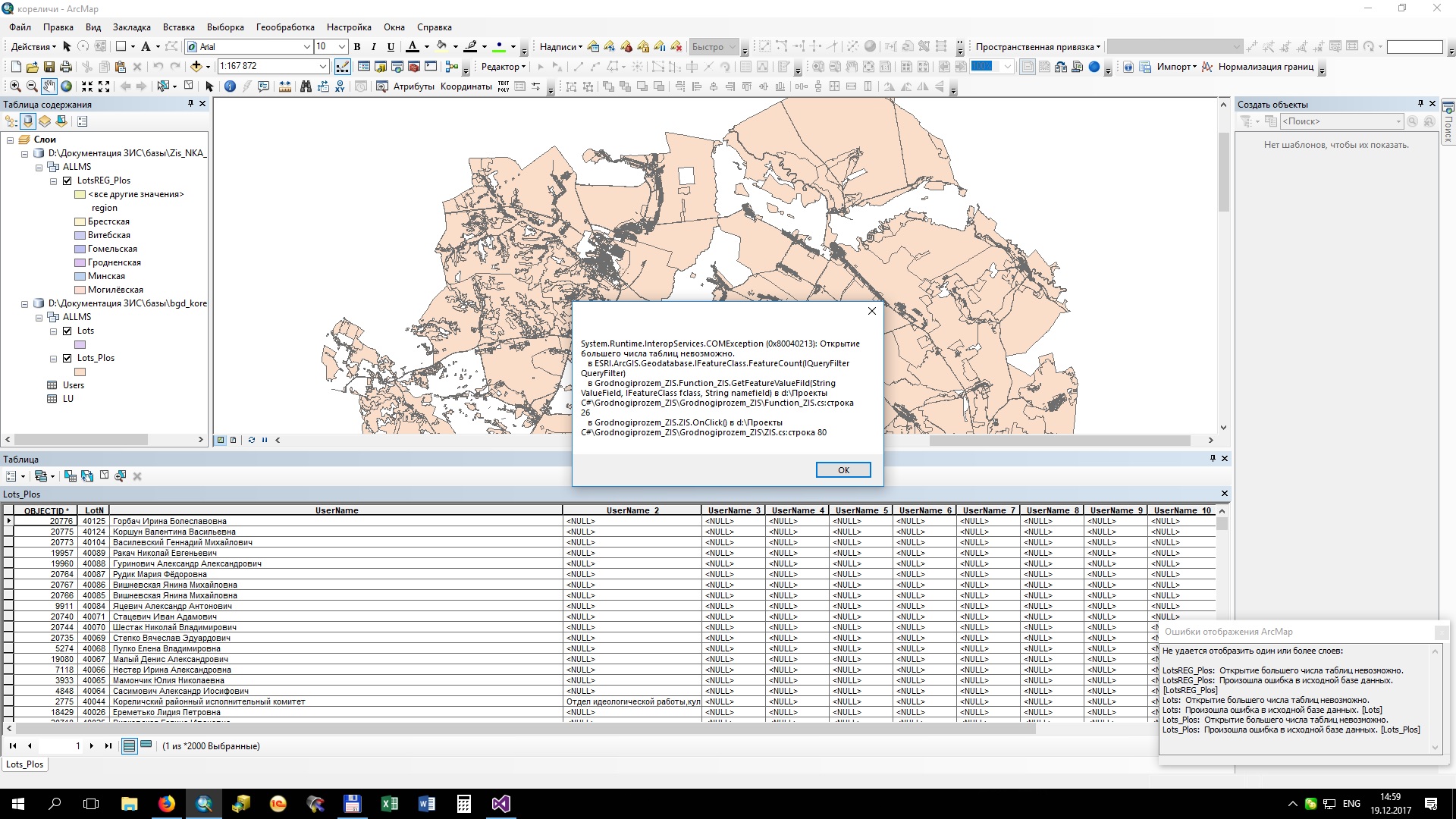Click the Save map icon
The width and height of the screenshot is (1456, 819).
click(49, 67)
